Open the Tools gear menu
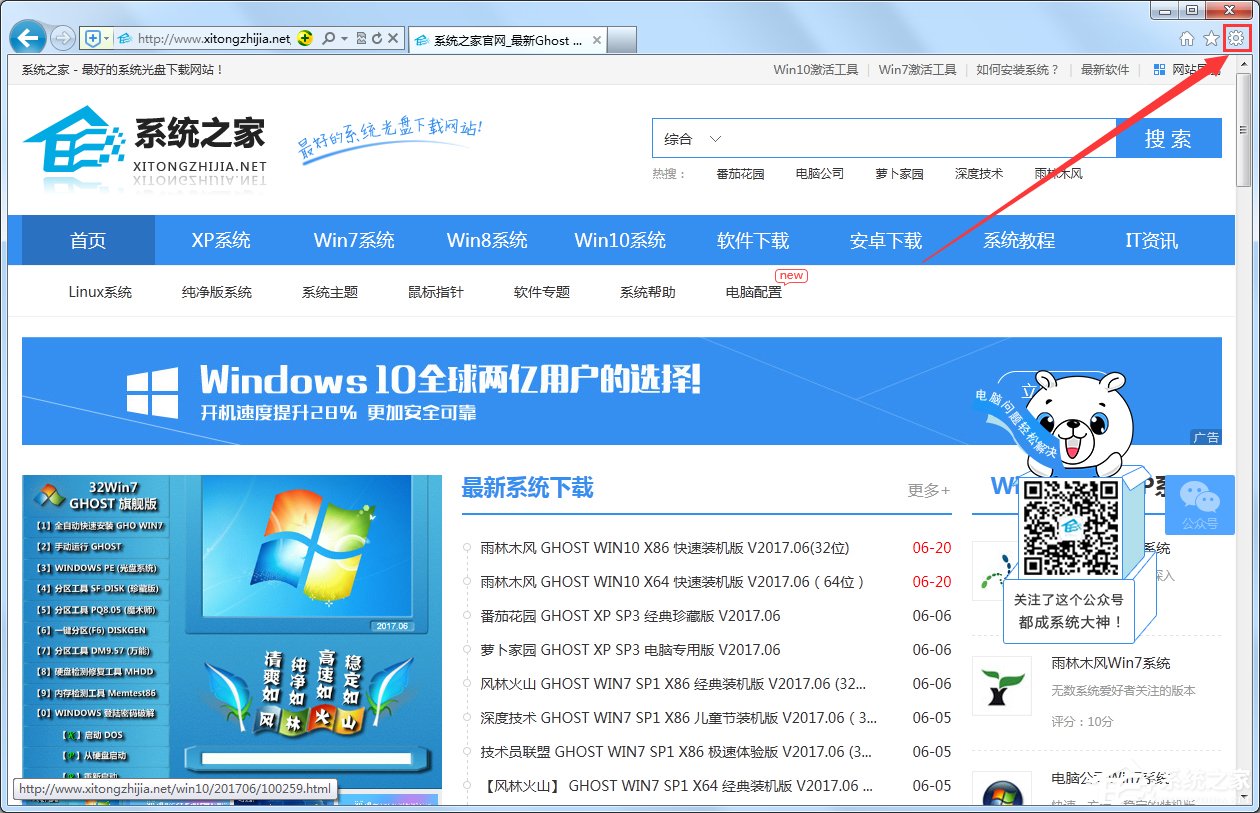This screenshot has height=813, width=1260. pyautogui.click(x=1236, y=38)
